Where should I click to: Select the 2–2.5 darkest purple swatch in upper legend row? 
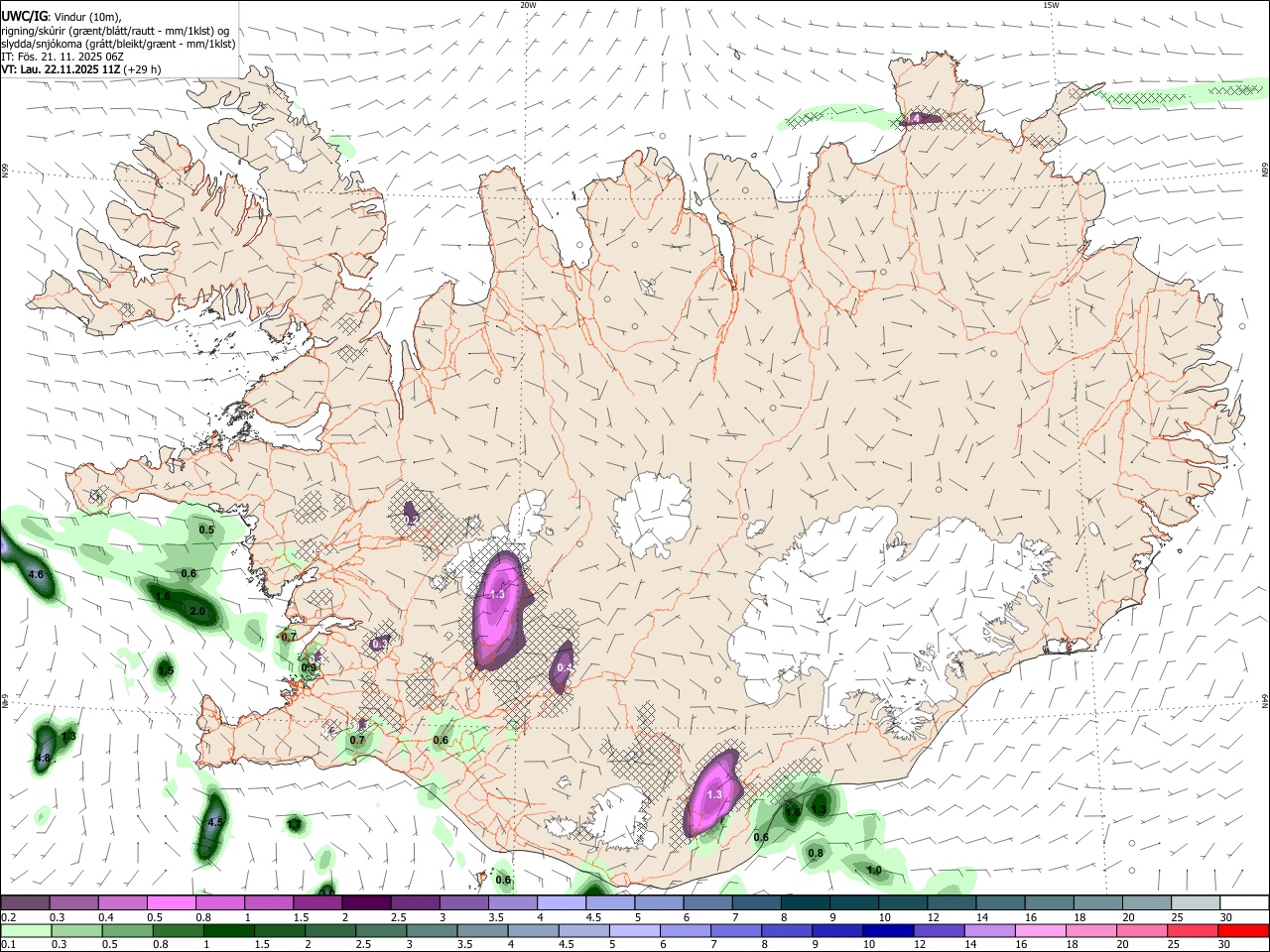point(365,902)
